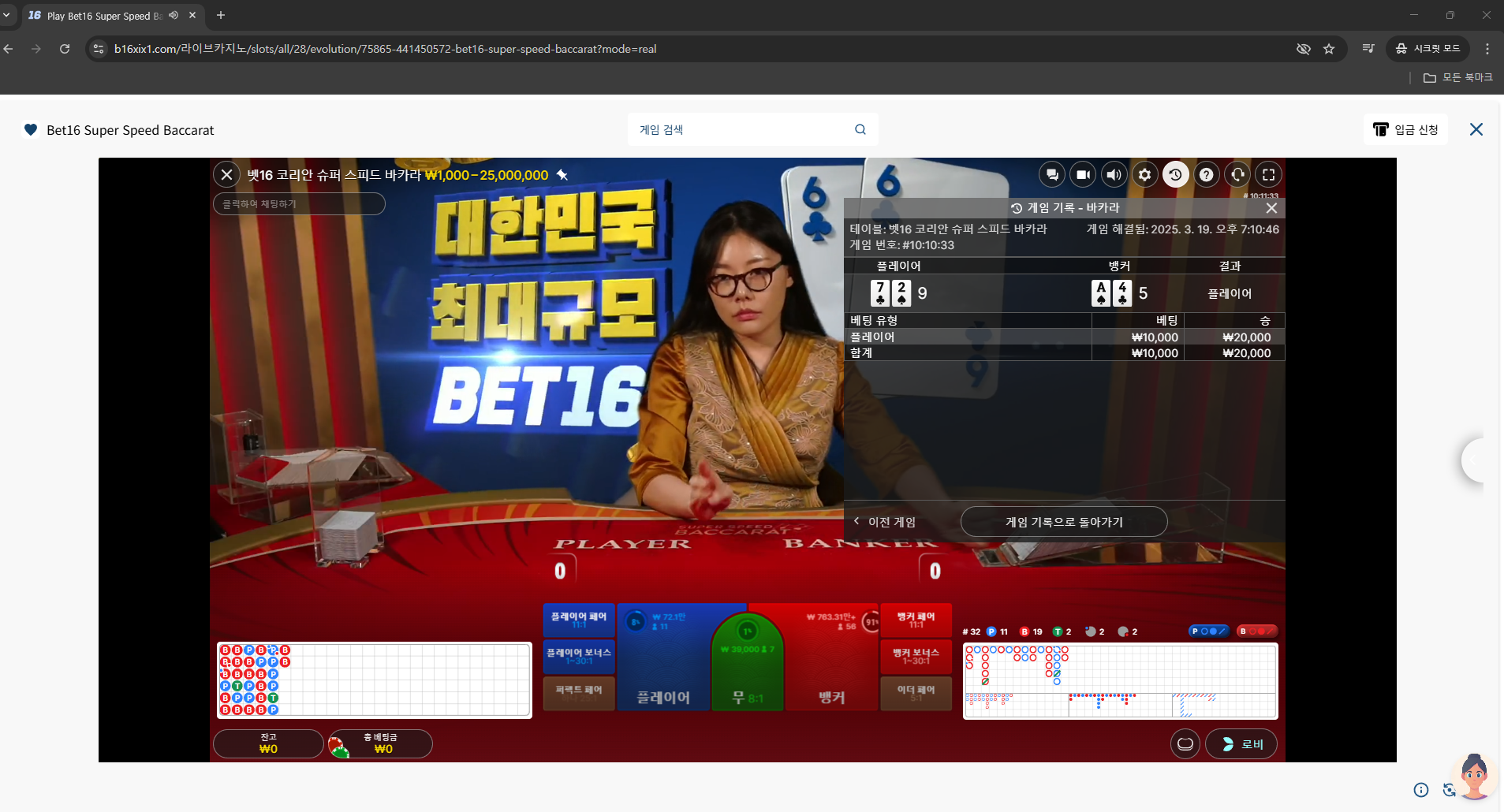Close the 게임 기록 history panel

click(1271, 208)
